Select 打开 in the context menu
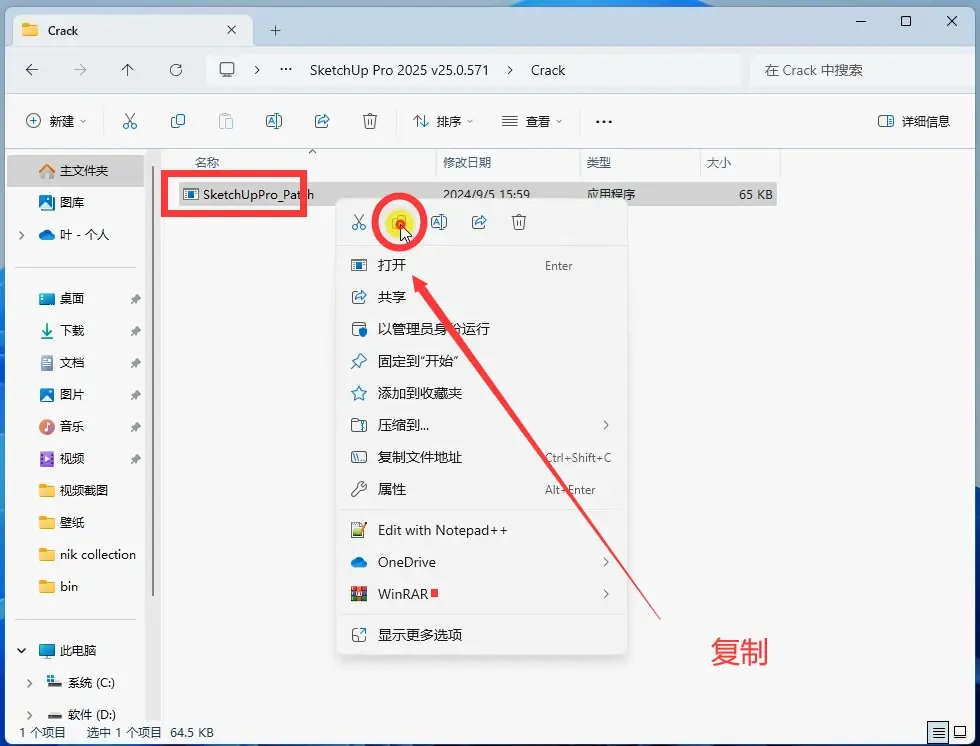The height and width of the screenshot is (746, 980). click(x=481, y=266)
